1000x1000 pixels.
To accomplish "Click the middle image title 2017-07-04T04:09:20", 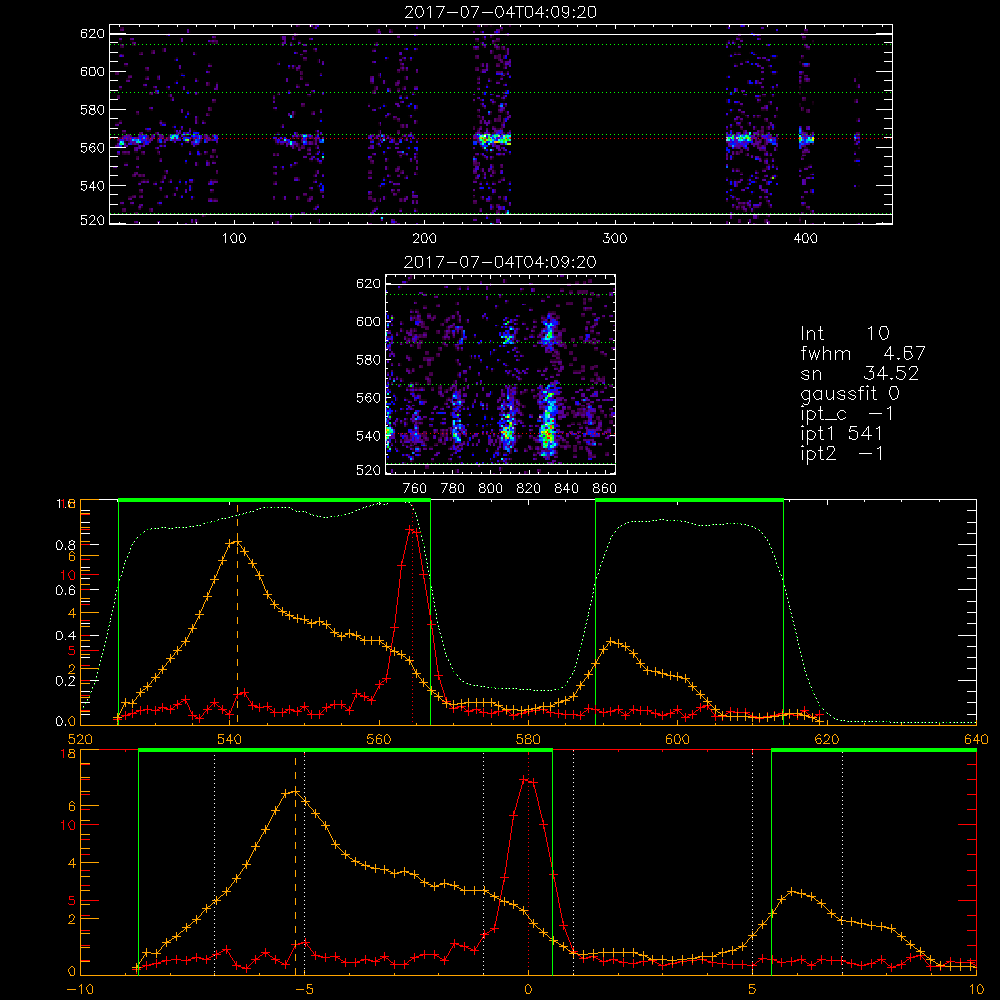I will point(500,262).
